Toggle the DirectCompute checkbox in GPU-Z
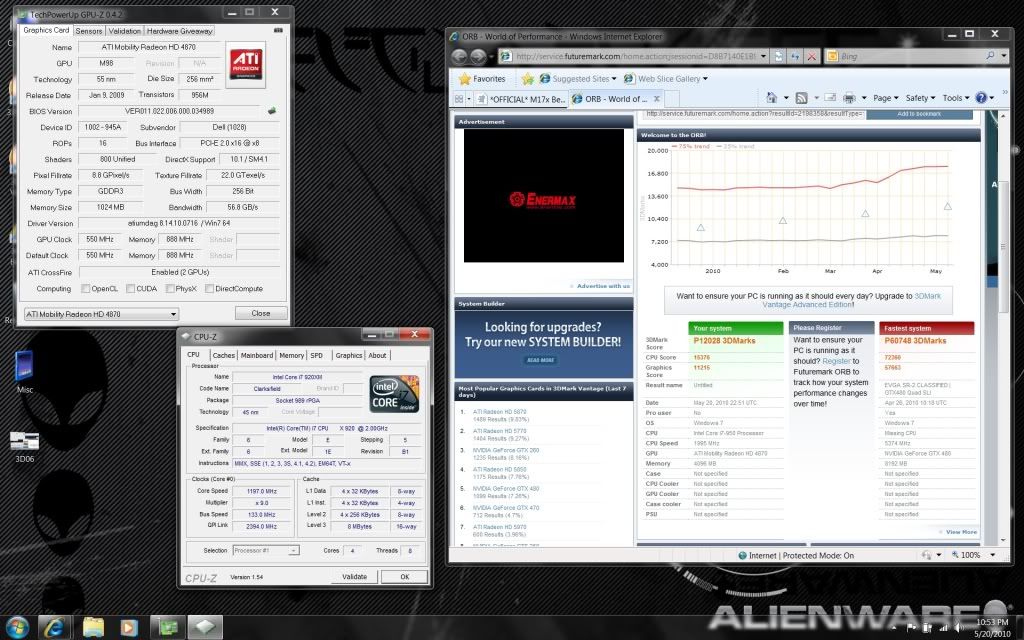 tap(209, 289)
